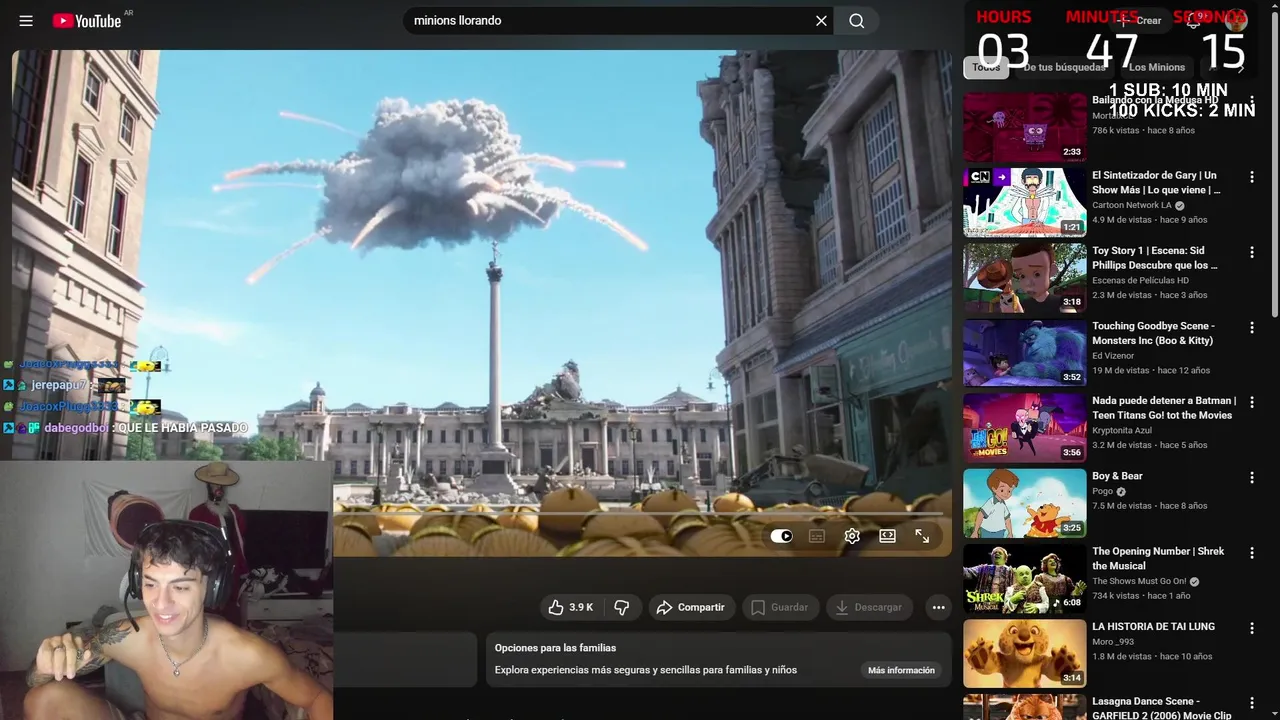The image size is (1280, 720).
Task: Click the Descargar download button
Action: [x=869, y=607]
